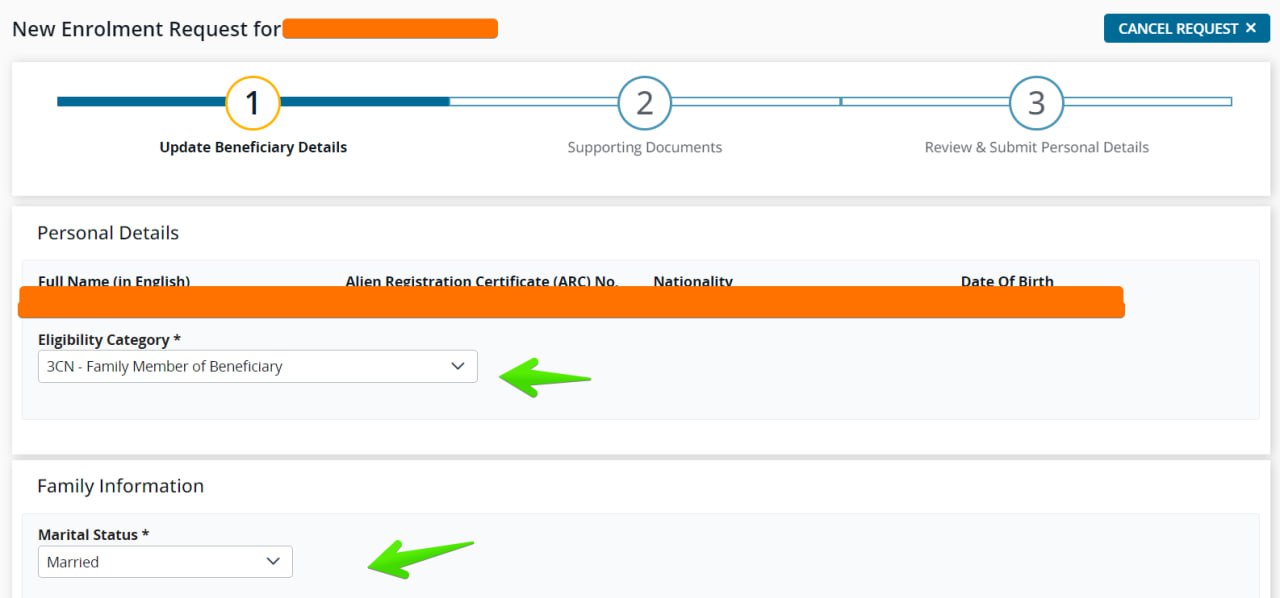Open Review & Submit Personal Details step label

pos(1037,147)
